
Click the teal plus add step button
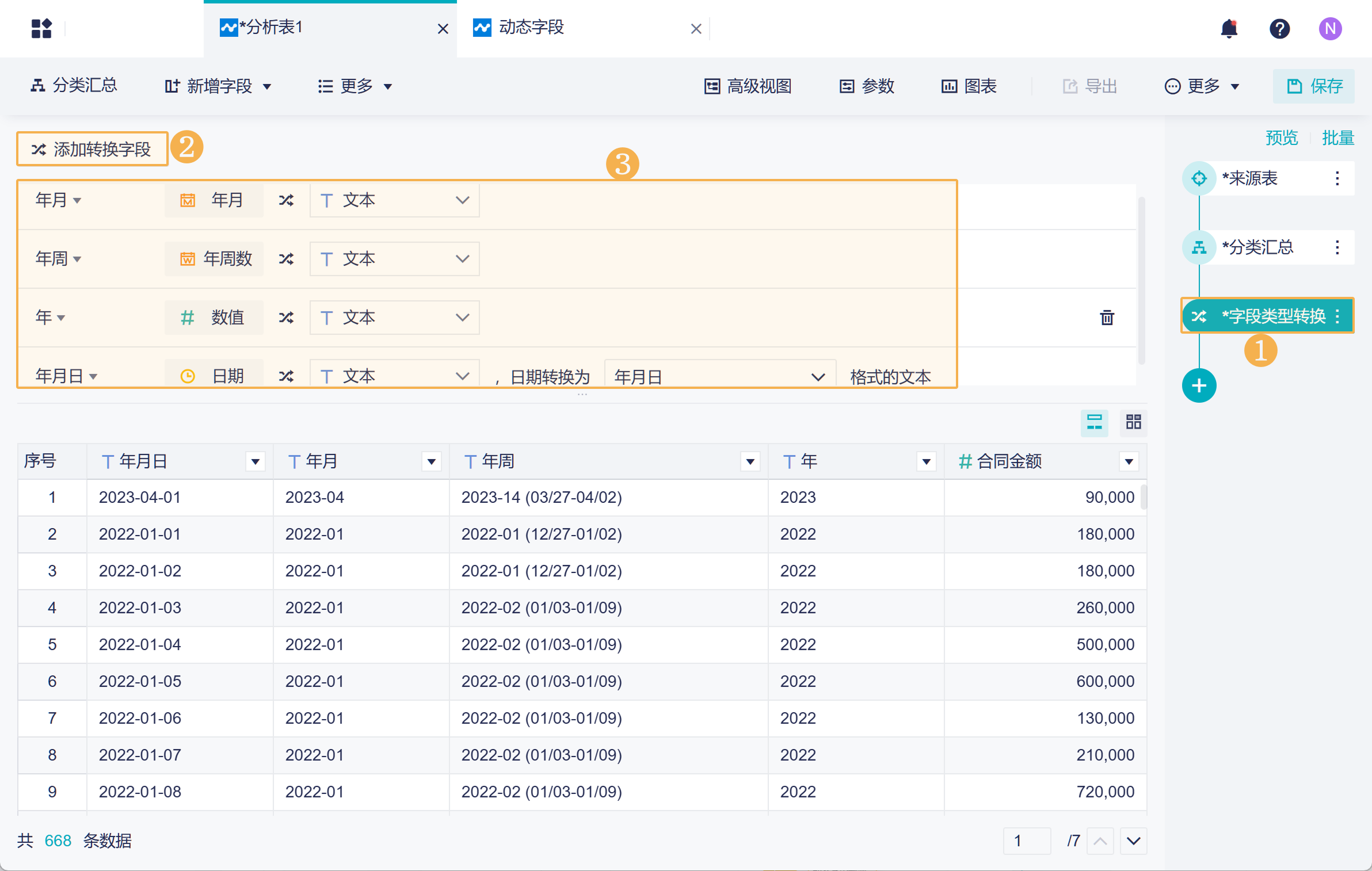1199,385
